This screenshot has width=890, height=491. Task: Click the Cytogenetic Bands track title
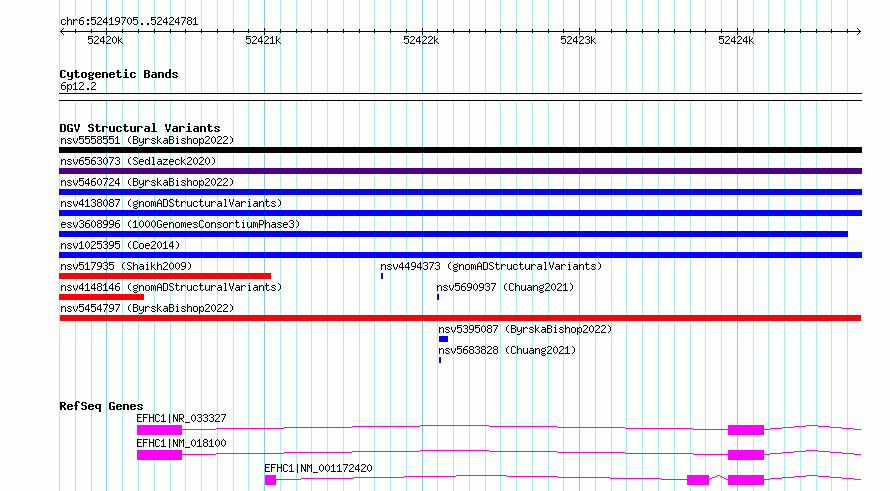point(119,74)
